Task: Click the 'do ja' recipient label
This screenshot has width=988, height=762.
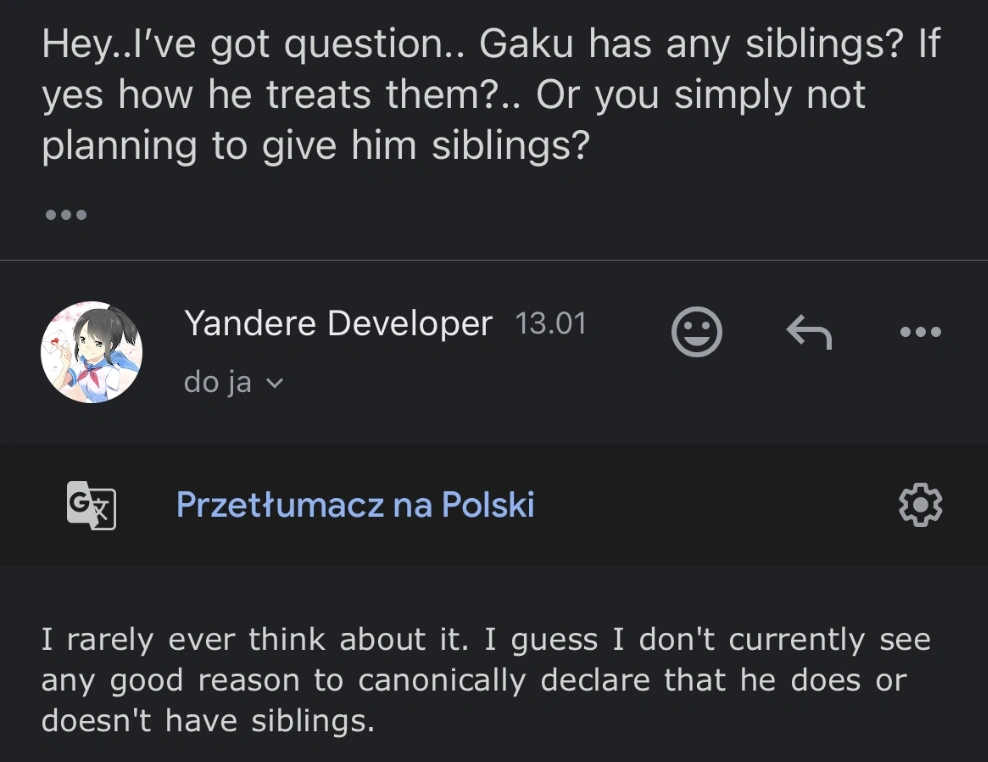Action: point(217,382)
